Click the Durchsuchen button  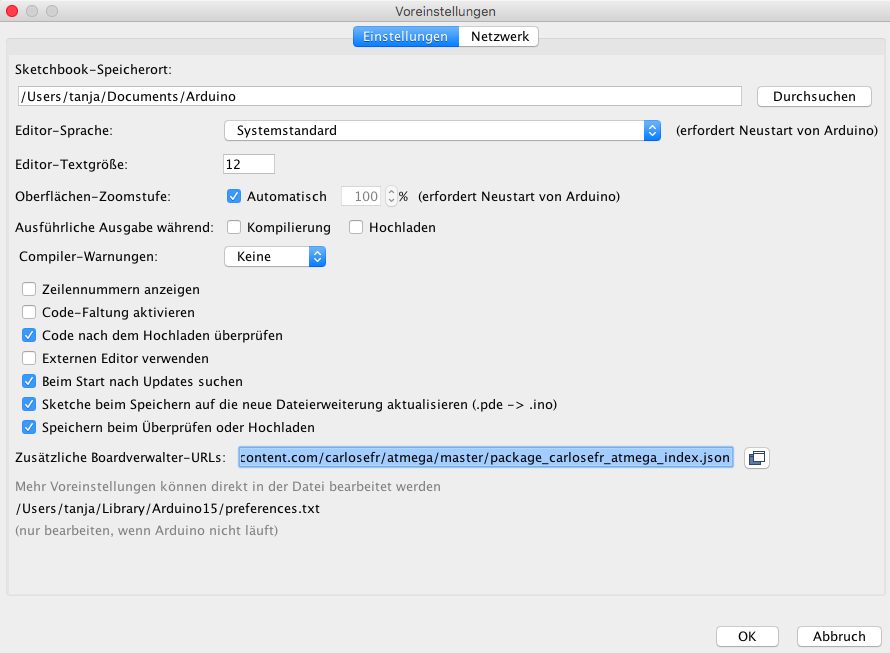pyautogui.click(x=814, y=97)
